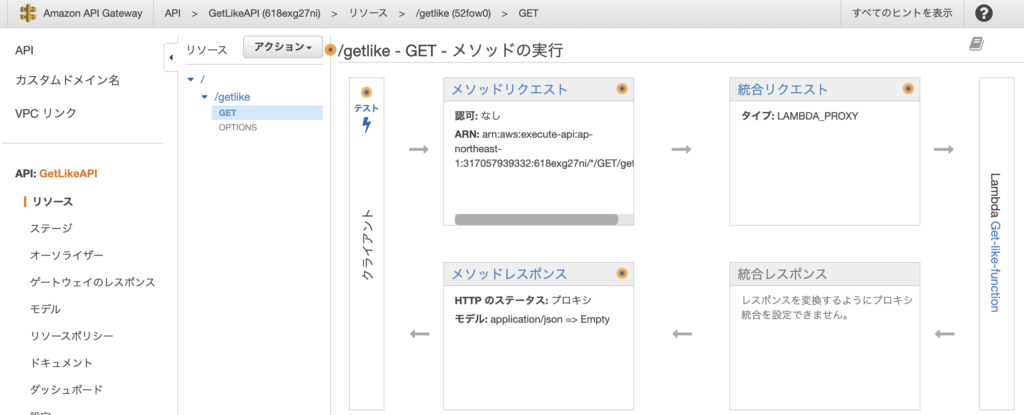Open ドキュメント in the API sidebar

(61, 363)
